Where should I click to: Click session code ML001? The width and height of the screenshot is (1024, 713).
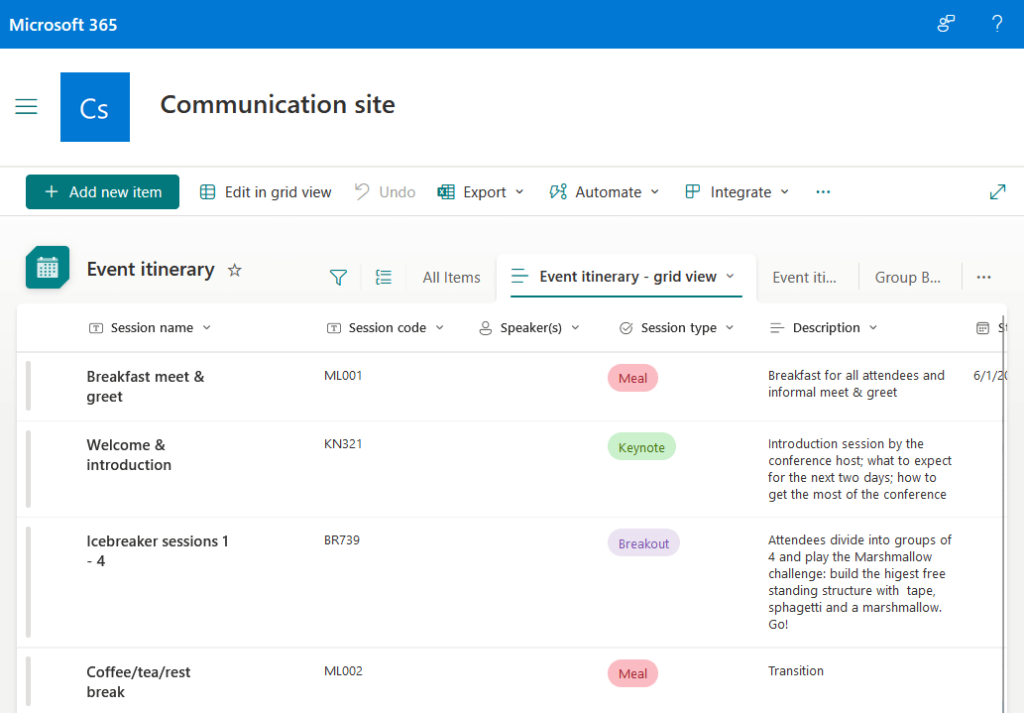coord(343,375)
